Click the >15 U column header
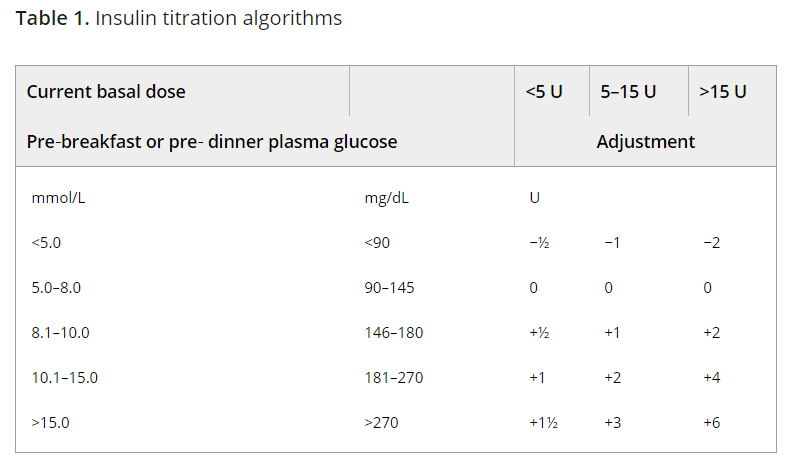Screen dimensions: 796x466 [722, 92]
